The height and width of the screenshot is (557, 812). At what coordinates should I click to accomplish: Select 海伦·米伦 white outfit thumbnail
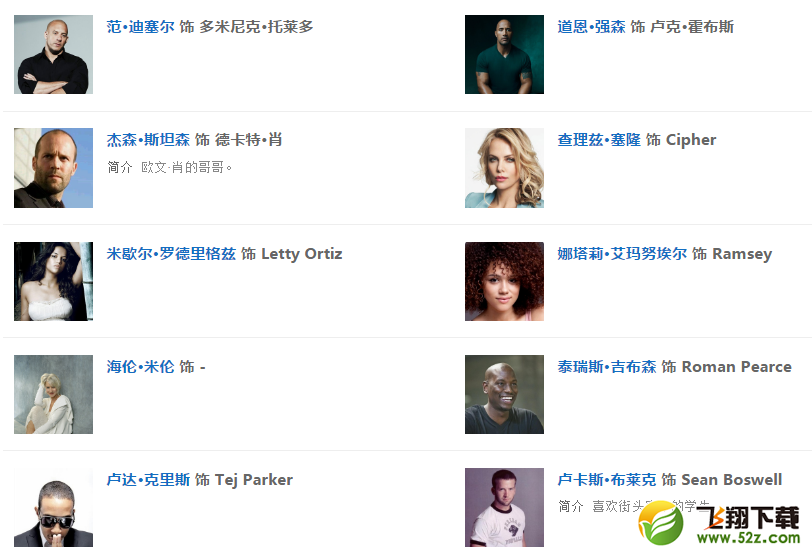click(x=53, y=394)
